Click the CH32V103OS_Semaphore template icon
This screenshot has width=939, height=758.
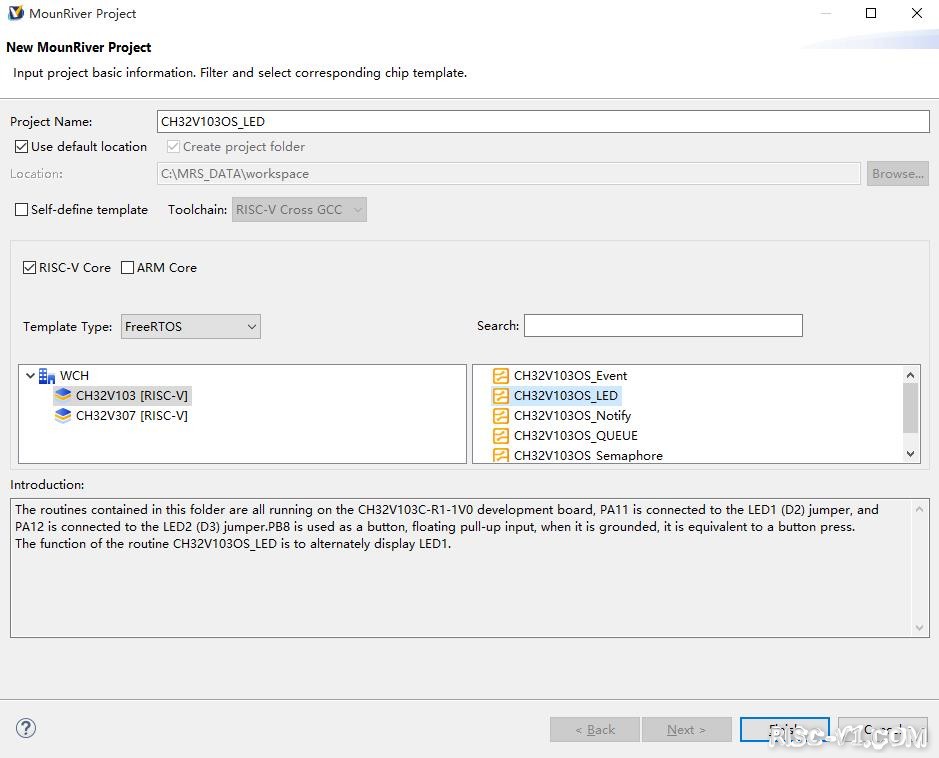[501, 455]
